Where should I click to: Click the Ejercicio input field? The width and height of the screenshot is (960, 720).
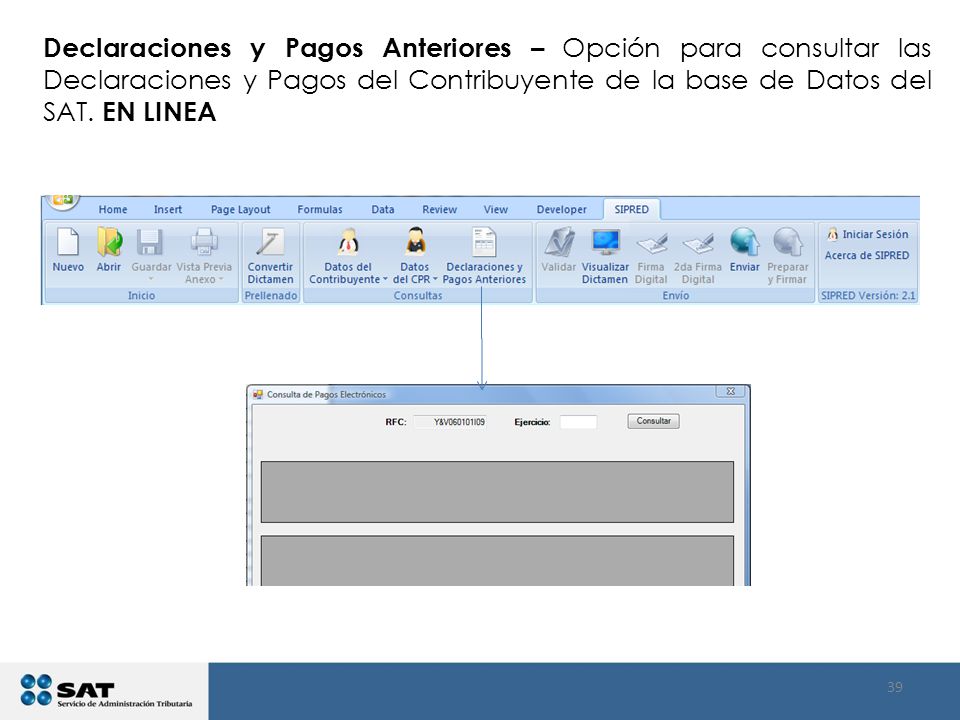578,422
